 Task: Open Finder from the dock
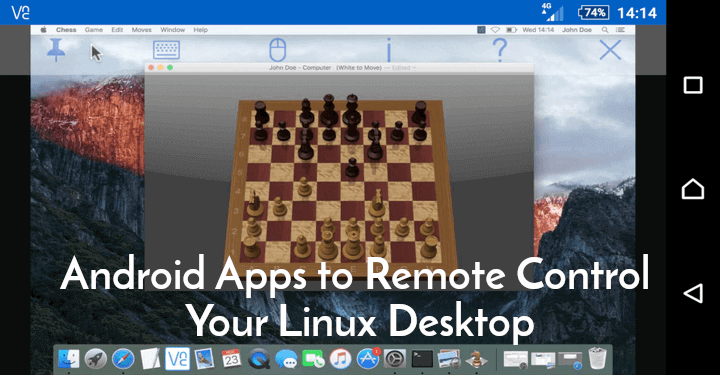pos(69,359)
